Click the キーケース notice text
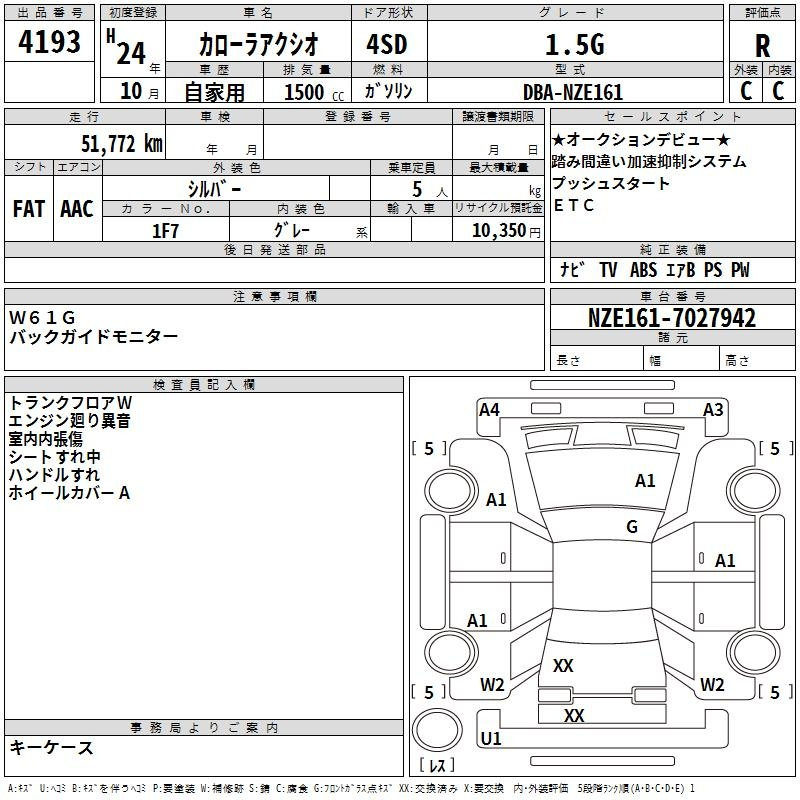Image resolution: width=800 pixels, height=800 pixels. [52, 748]
